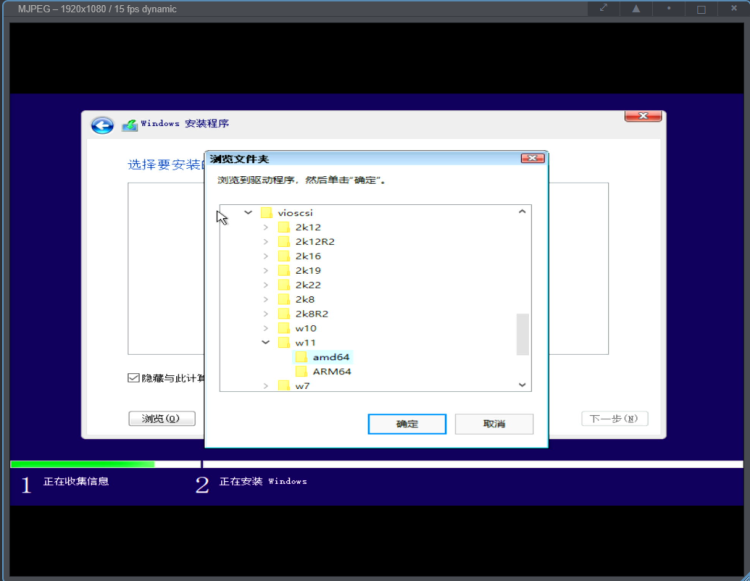Click the Windows Setup program icon
The width and height of the screenshot is (750, 581).
pyautogui.click(x=130, y=125)
